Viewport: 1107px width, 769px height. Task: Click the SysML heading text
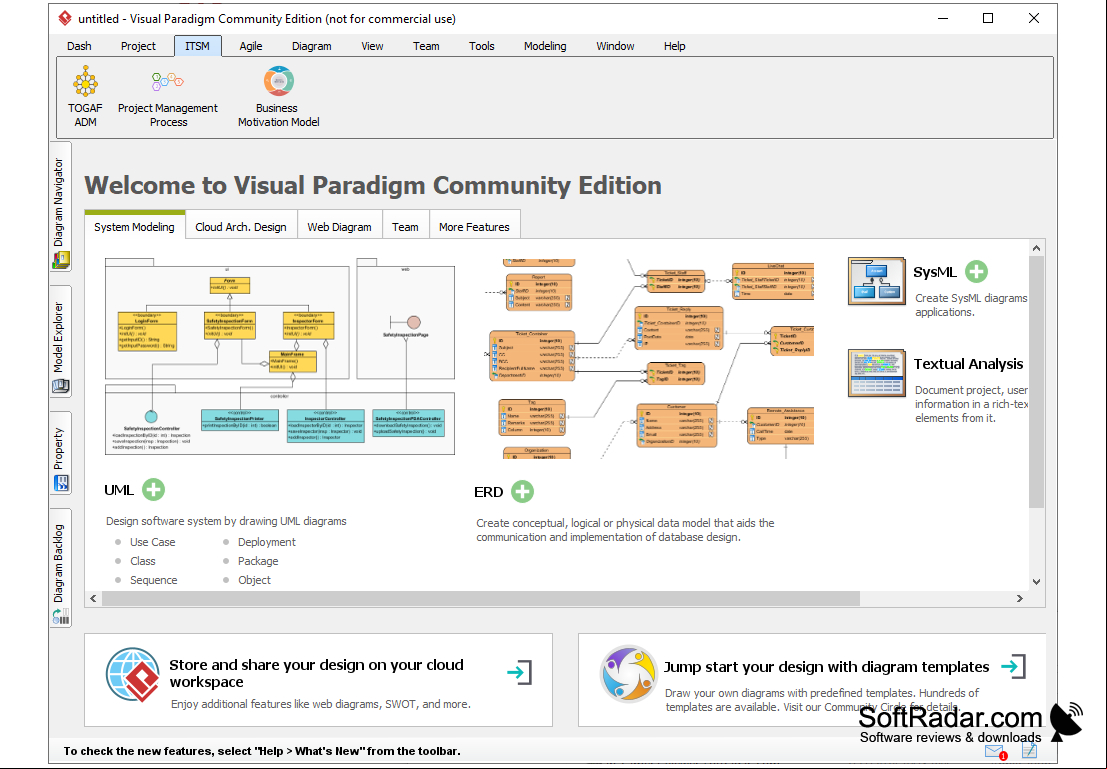click(x=935, y=273)
